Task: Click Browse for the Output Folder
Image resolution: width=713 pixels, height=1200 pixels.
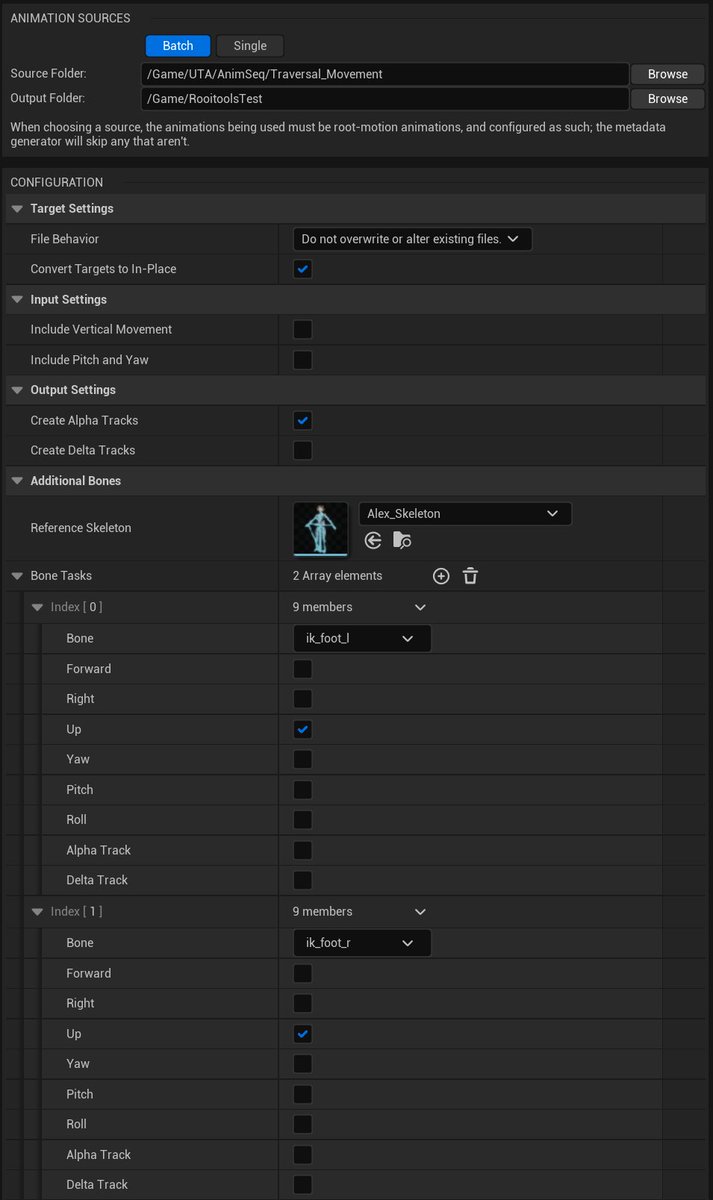Action: (x=667, y=99)
